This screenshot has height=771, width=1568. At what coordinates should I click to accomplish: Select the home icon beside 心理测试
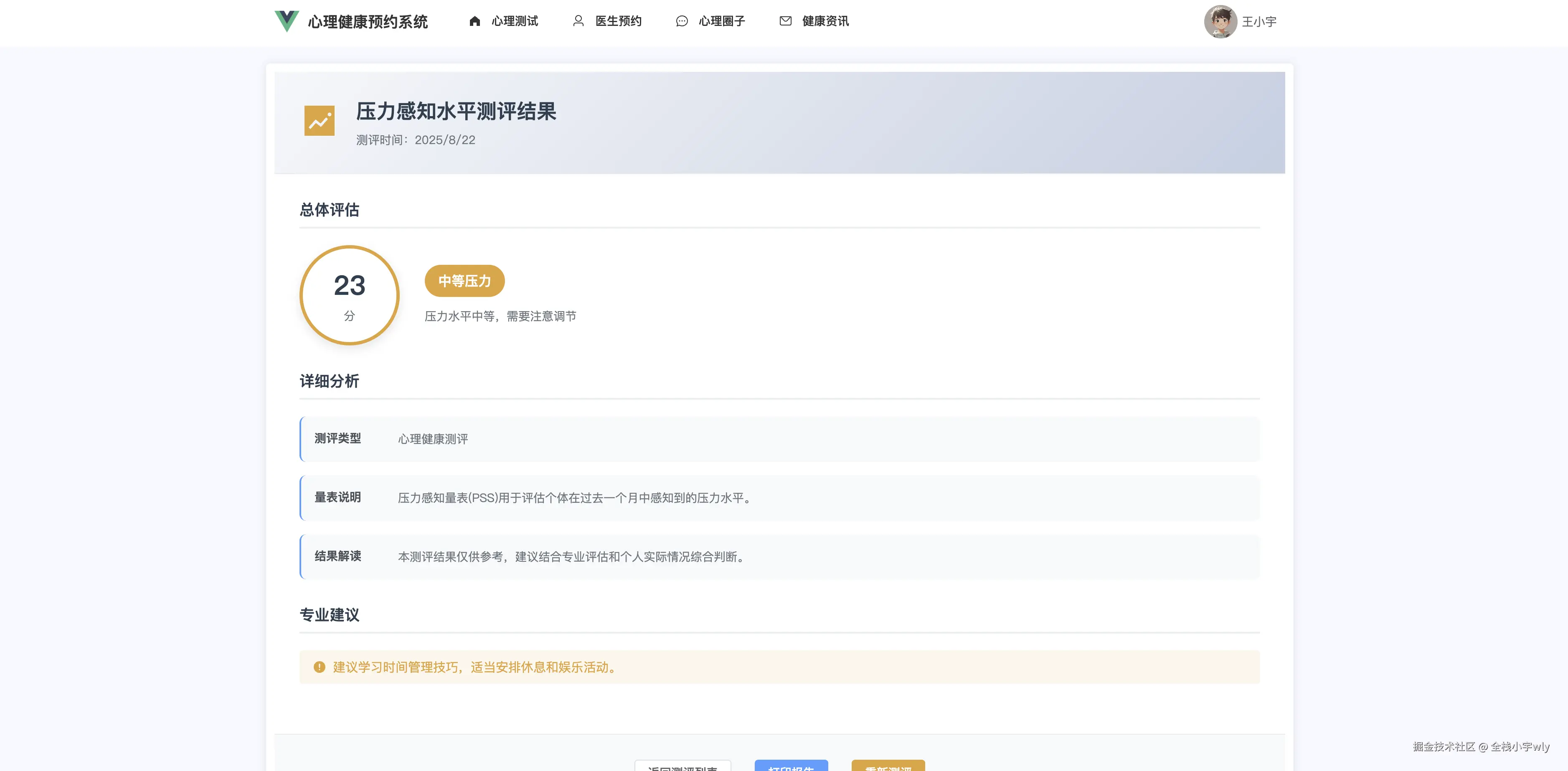(475, 20)
